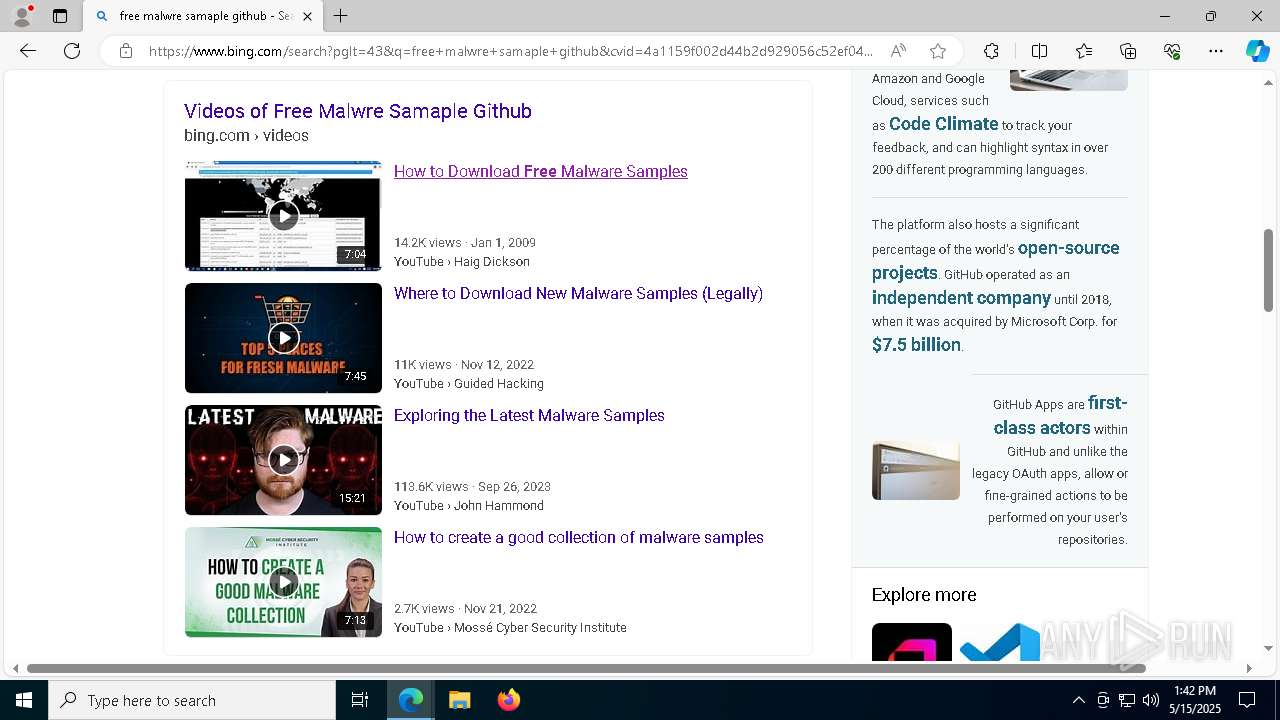1280x720 pixels.
Task: Open the Favorites list icon
Action: tap(1084, 51)
